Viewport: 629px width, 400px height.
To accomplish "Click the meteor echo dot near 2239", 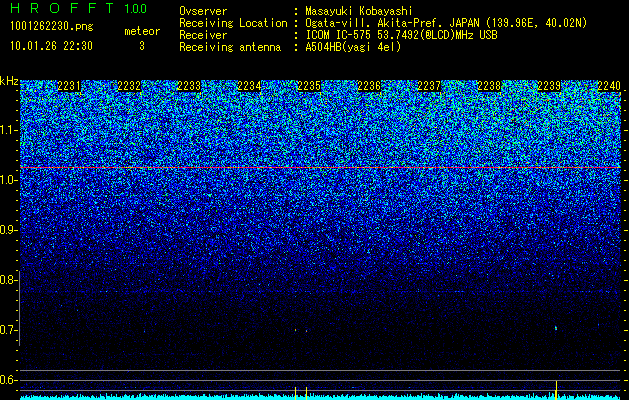I will pos(556,328).
